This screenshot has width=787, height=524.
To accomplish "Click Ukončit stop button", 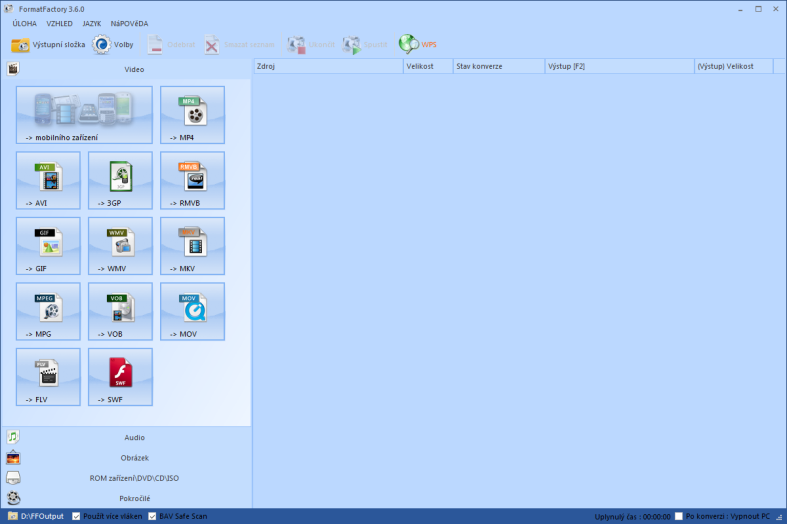I will tap(311, 45).
